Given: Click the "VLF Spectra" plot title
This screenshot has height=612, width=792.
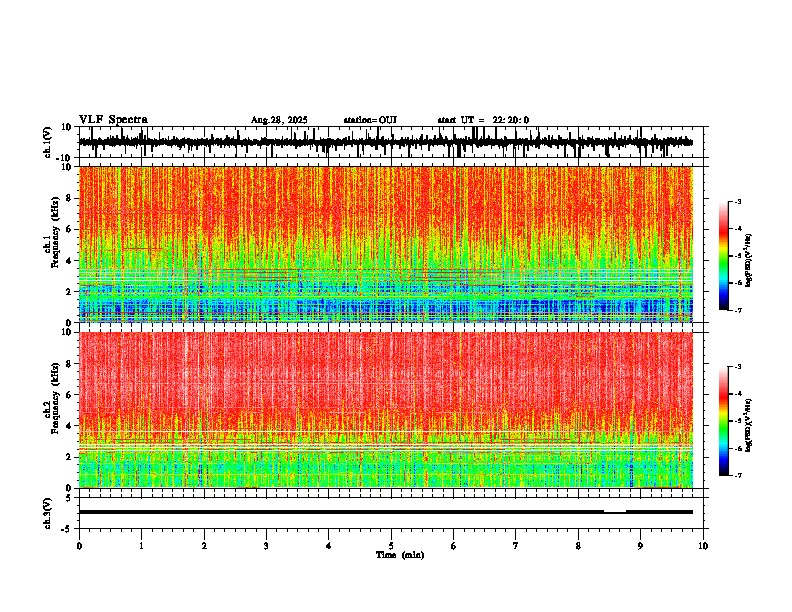Looking at the screenshot, I should click(113, 120).
